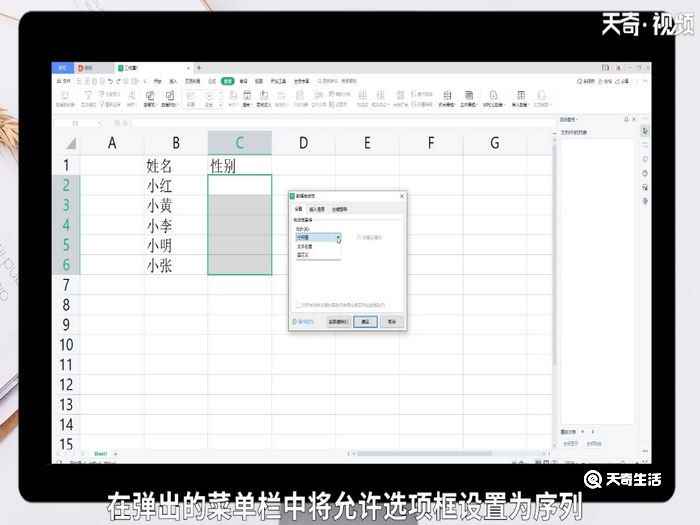The width and height of the screenshot is (700, 525).
Task: Click the add new sheet plus icon
Action: [x=115, y=453]
